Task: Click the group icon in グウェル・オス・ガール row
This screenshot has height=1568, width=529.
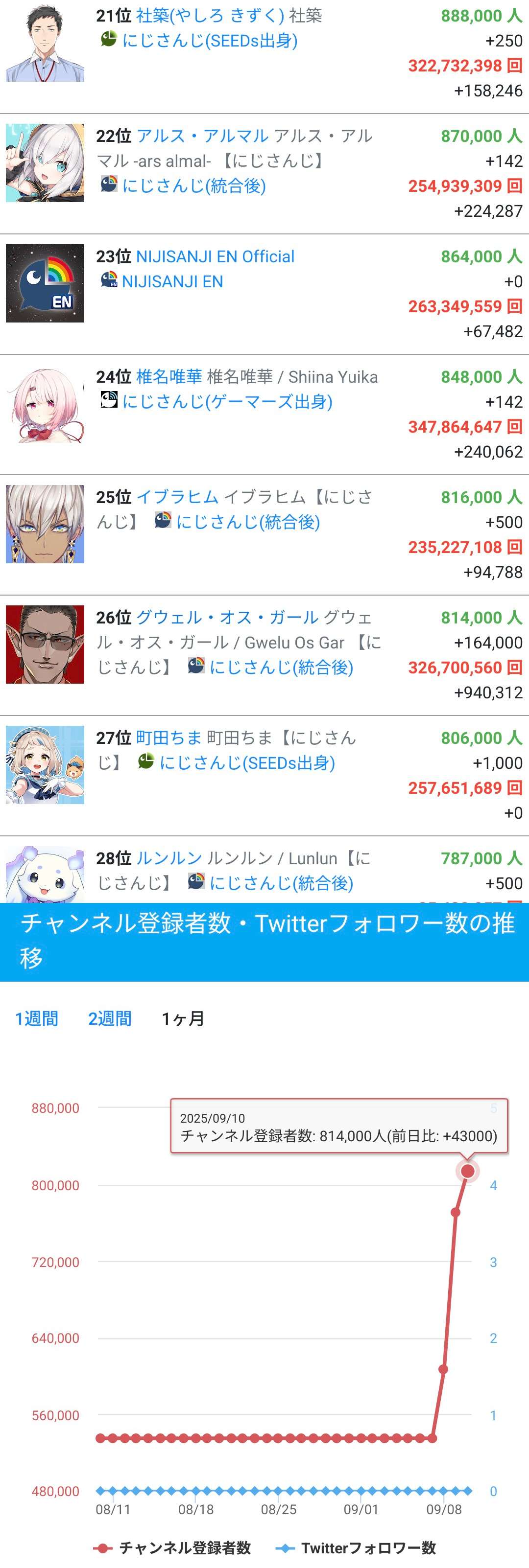Action: tap(196, 666)
